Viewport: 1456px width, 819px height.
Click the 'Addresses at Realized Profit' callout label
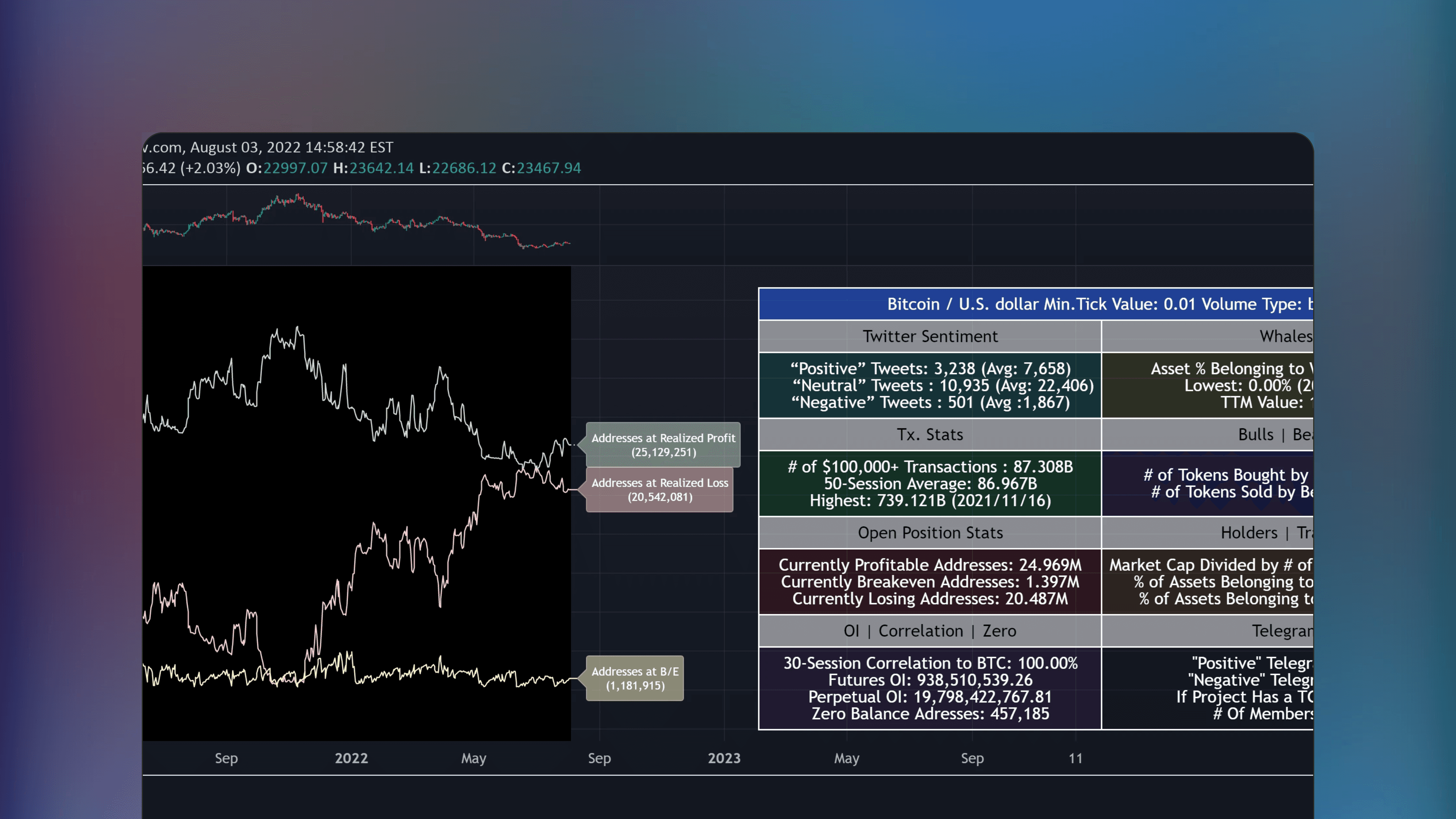coord(662,445)
